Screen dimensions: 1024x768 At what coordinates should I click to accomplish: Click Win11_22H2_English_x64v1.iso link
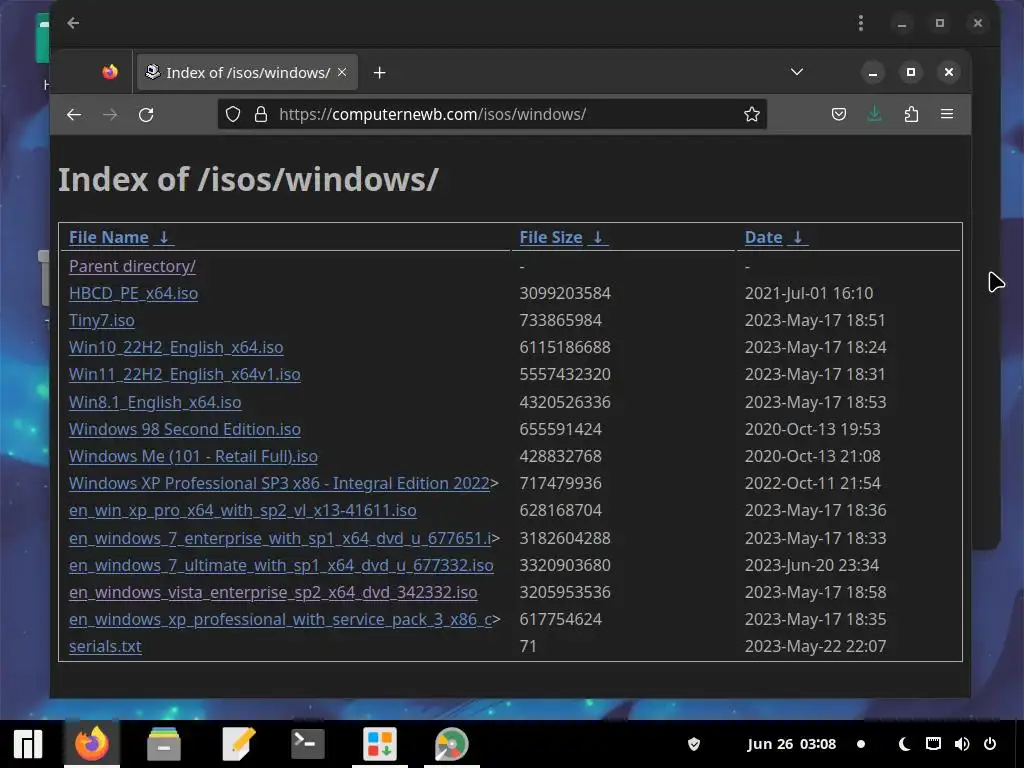pos(185,374)
